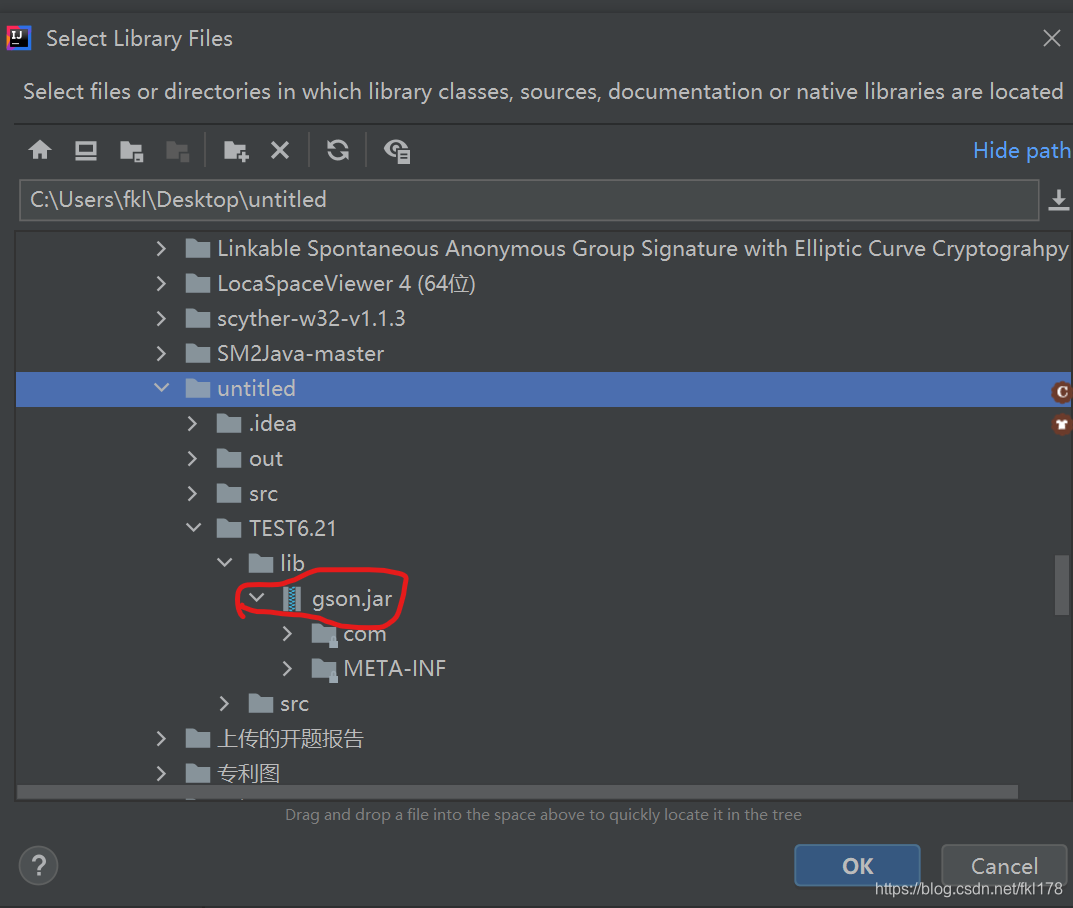Expand the 专利图 folder
This screenshot has width=1073, height=908.
[x=161, y=774]
